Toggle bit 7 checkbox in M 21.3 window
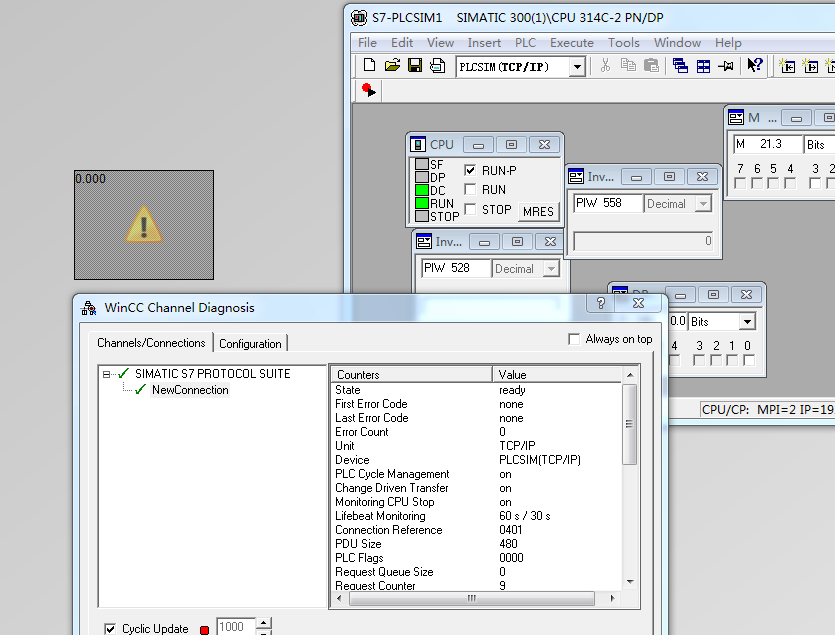The height and width of the screenshot is (635, 835). point(740,183)
